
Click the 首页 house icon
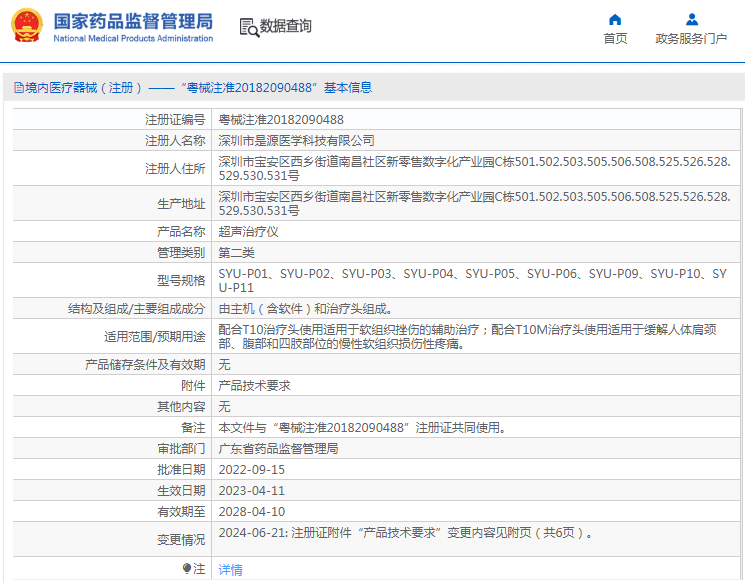click(615, 19)
